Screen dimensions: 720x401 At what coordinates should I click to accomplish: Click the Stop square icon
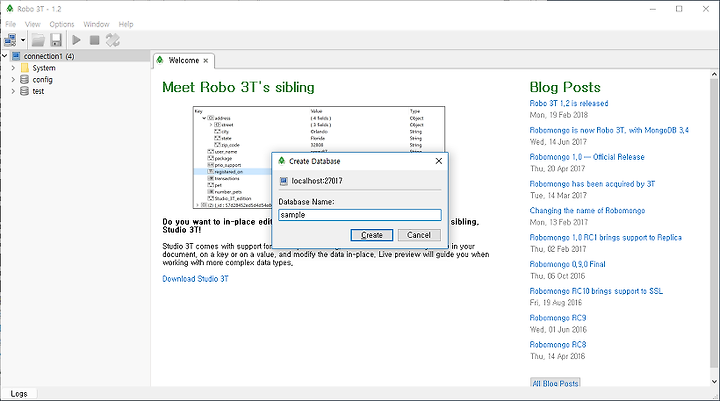95,40
